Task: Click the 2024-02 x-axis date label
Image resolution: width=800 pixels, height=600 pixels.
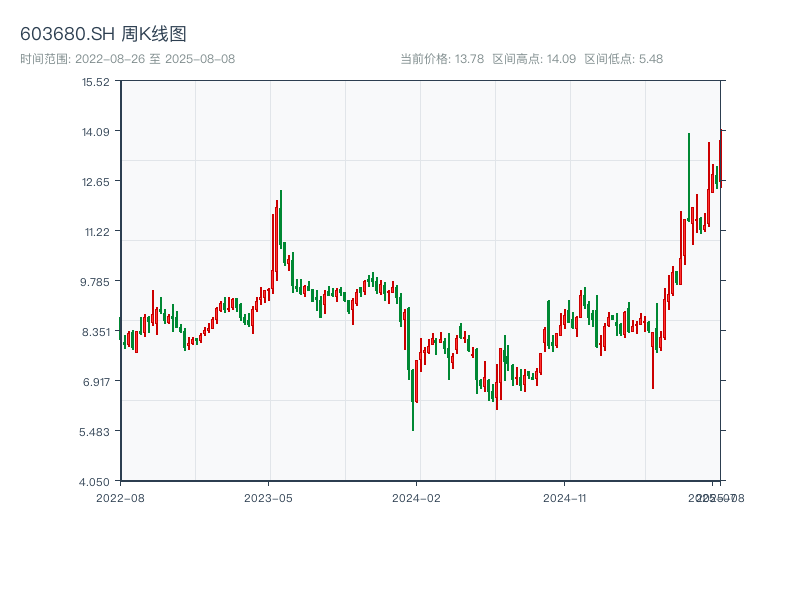Action: coord(416,497)
